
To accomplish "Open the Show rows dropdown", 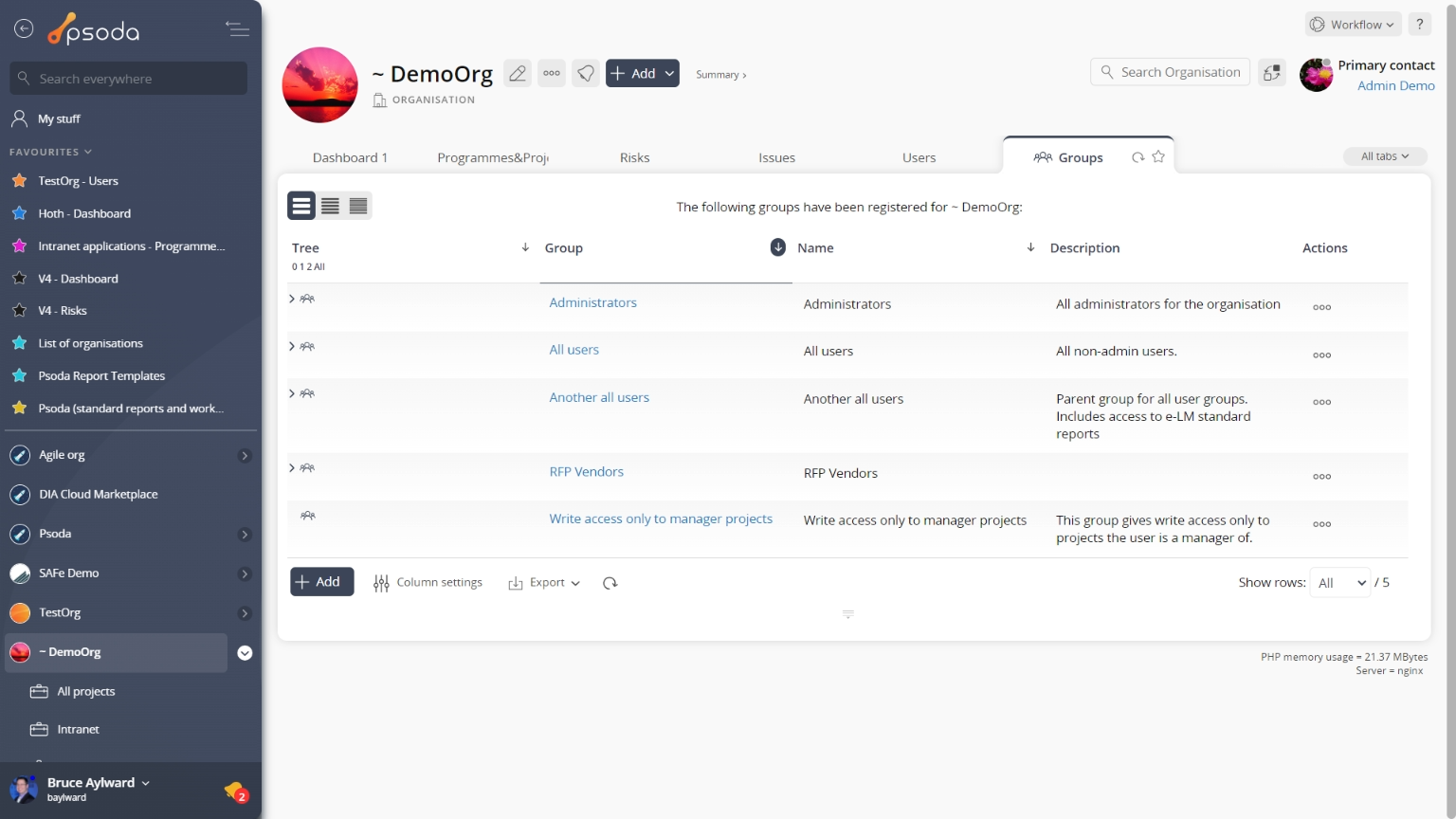I will coord(1341,583).
